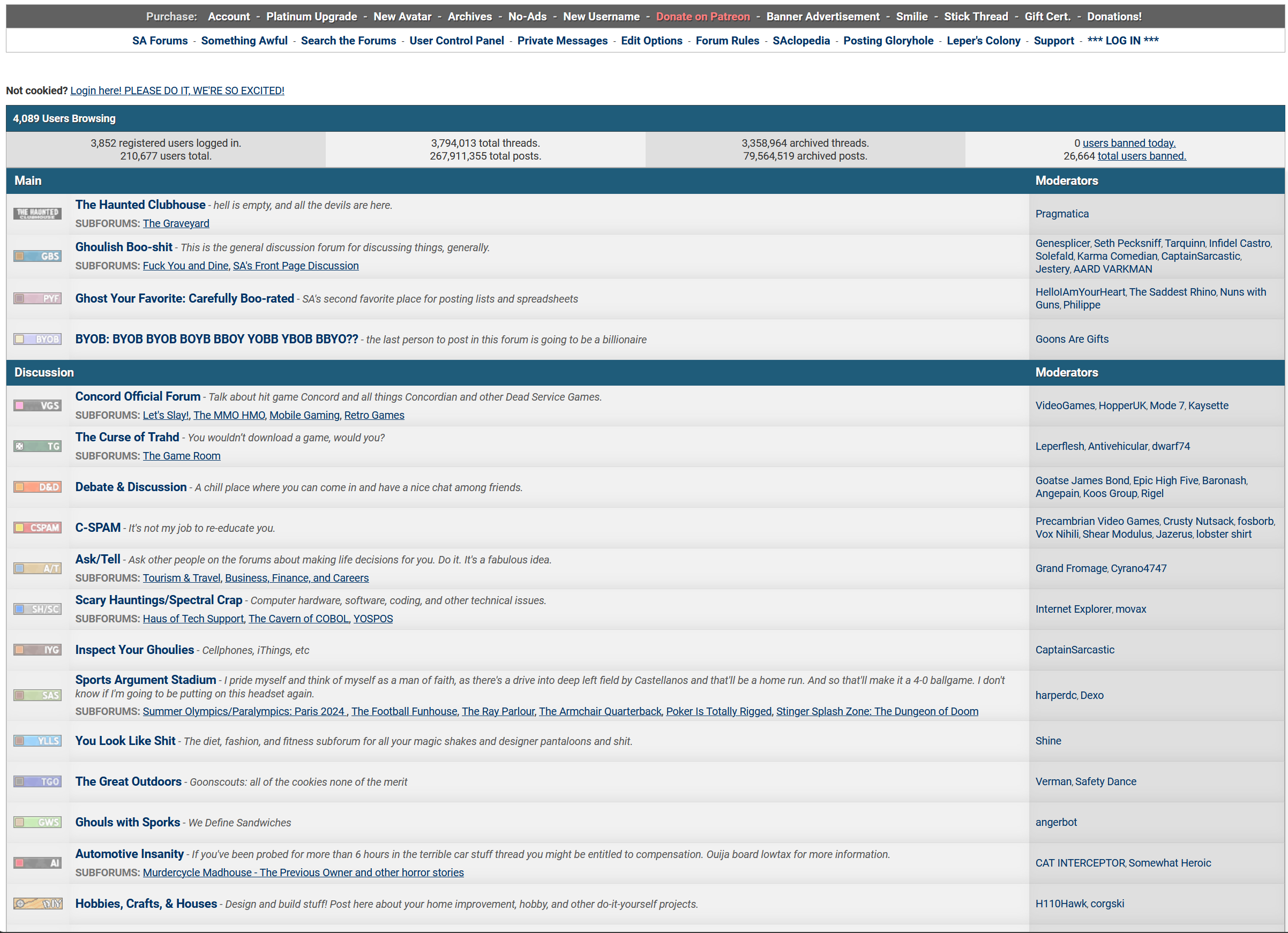Open the D&D forum badge icon
Image resolution: width=1288 pixels, height=933 pixels.
38,487
